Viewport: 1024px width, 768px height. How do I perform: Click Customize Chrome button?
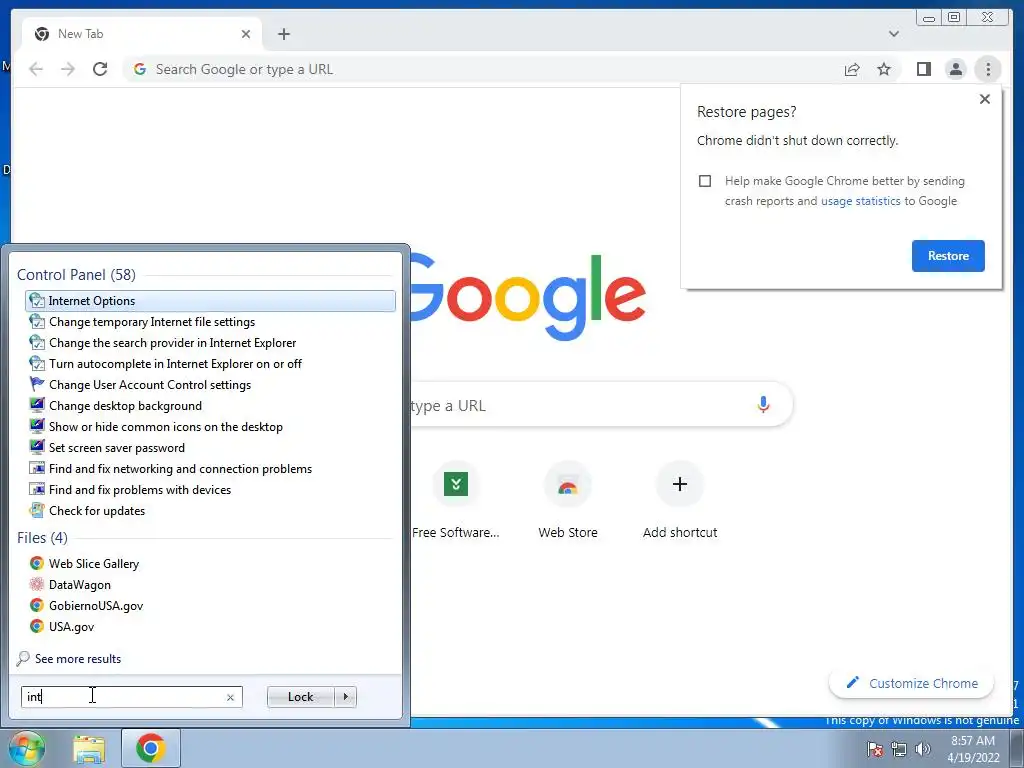tap(911, 683)
